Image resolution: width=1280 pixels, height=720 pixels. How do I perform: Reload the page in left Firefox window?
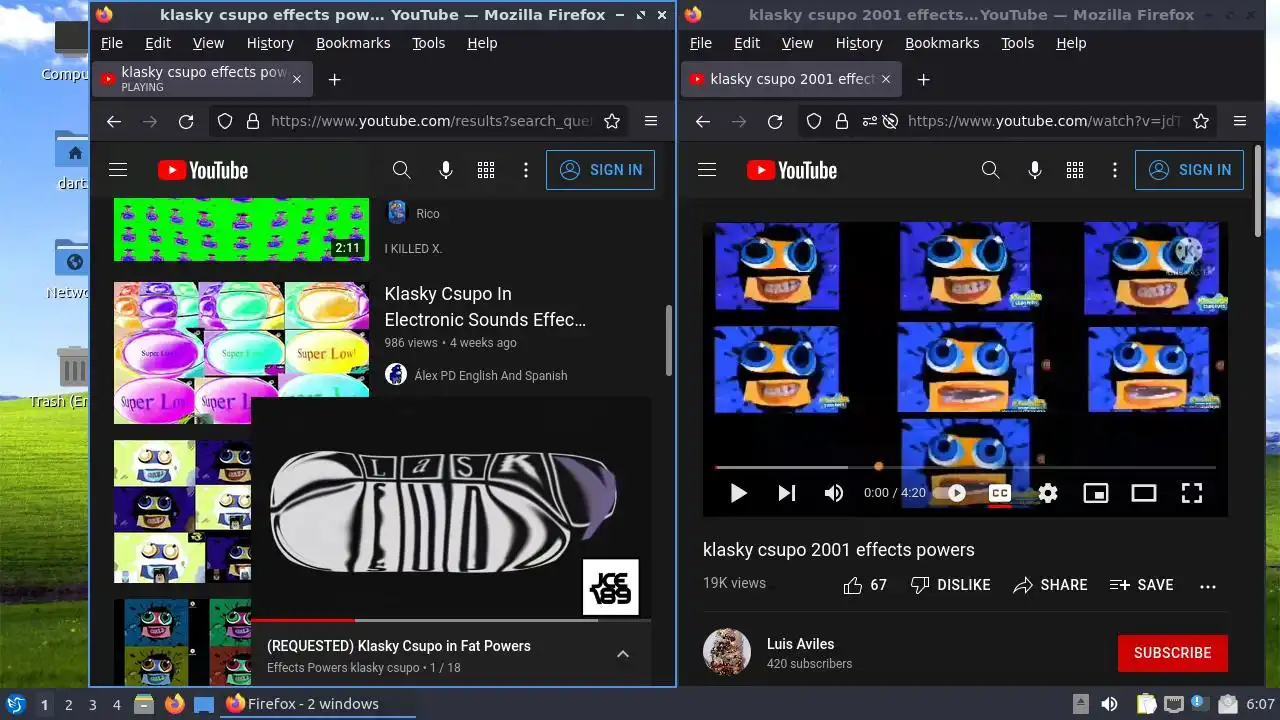(186, 121)
